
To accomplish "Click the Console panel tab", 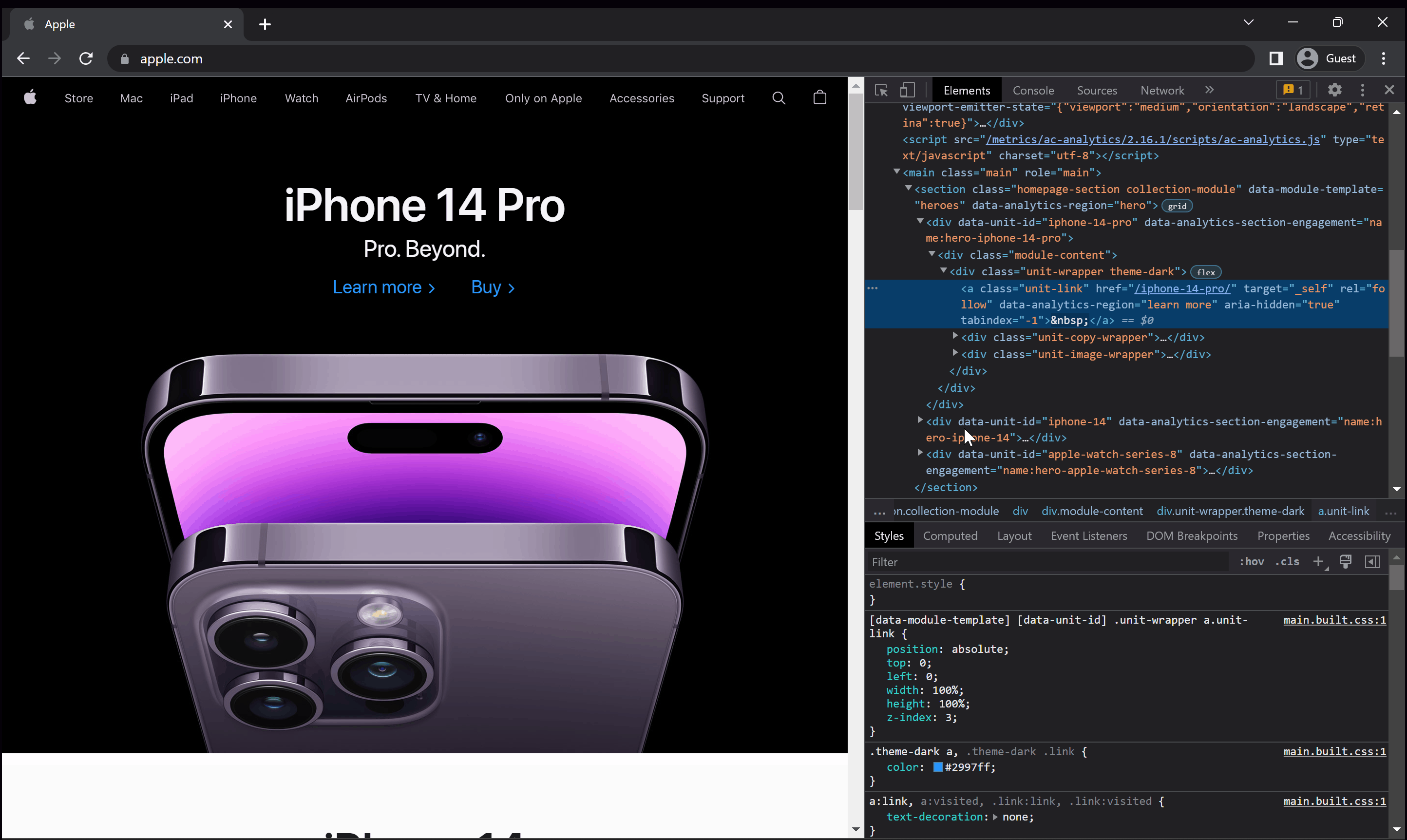I will tap(1034, 90).
